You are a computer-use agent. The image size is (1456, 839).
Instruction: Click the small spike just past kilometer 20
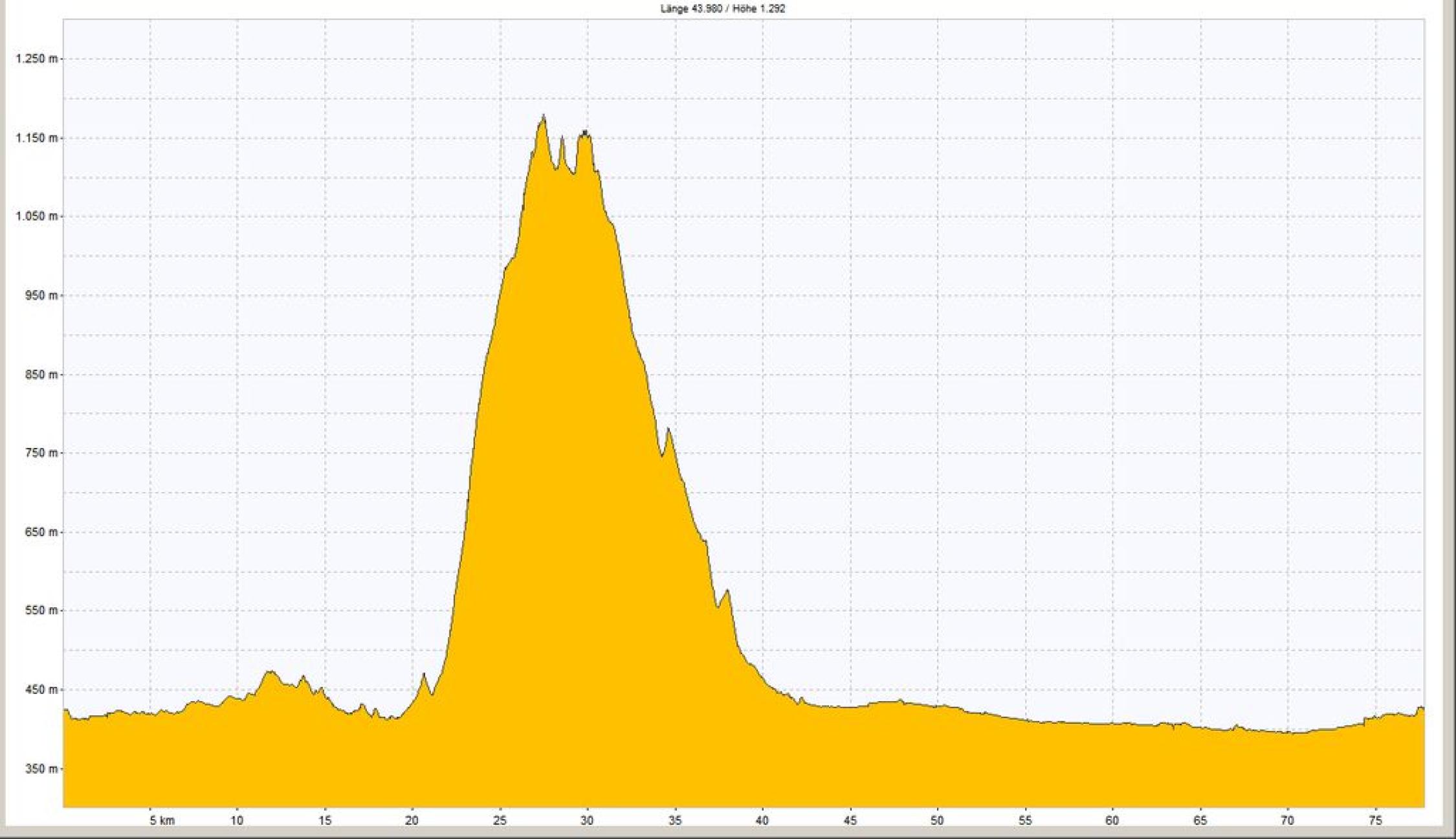pos(425,675)
